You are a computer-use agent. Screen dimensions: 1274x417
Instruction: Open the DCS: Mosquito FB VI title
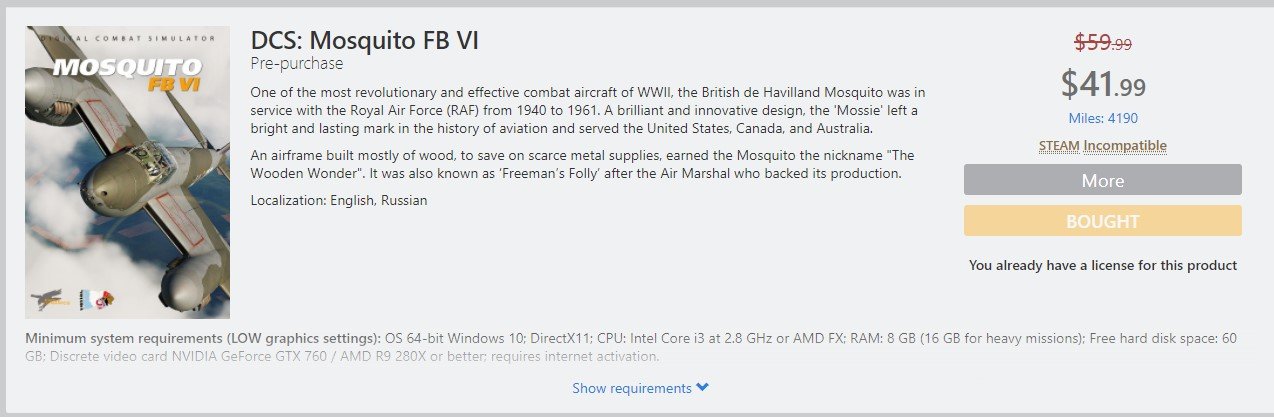pyautogui.click(x=366, y=41)
